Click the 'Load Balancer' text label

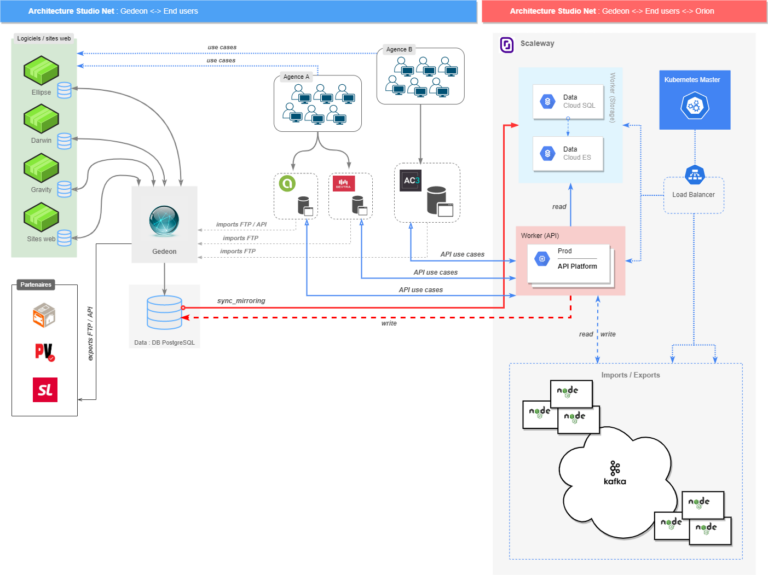693,194
